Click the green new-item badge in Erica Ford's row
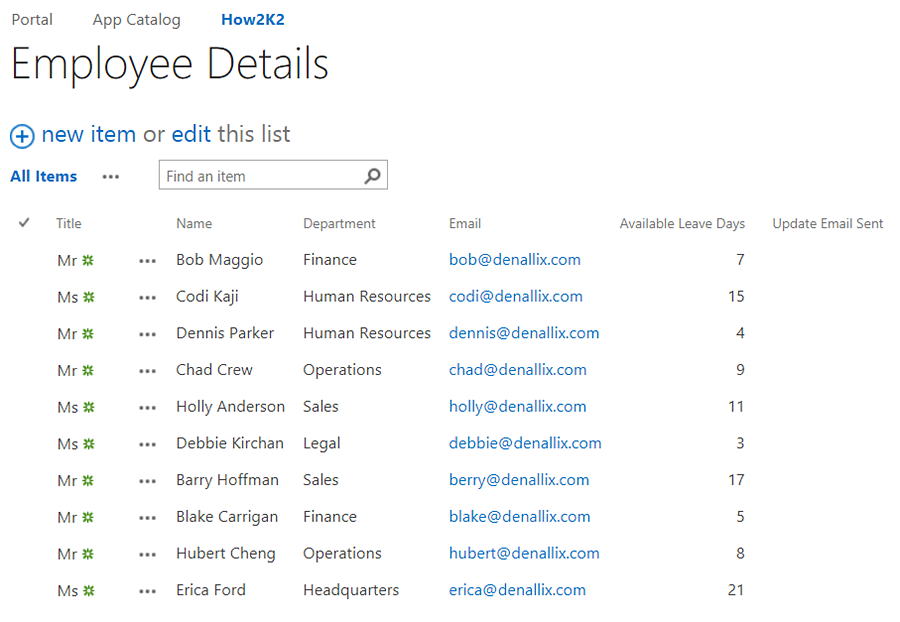 click(88, 590)
